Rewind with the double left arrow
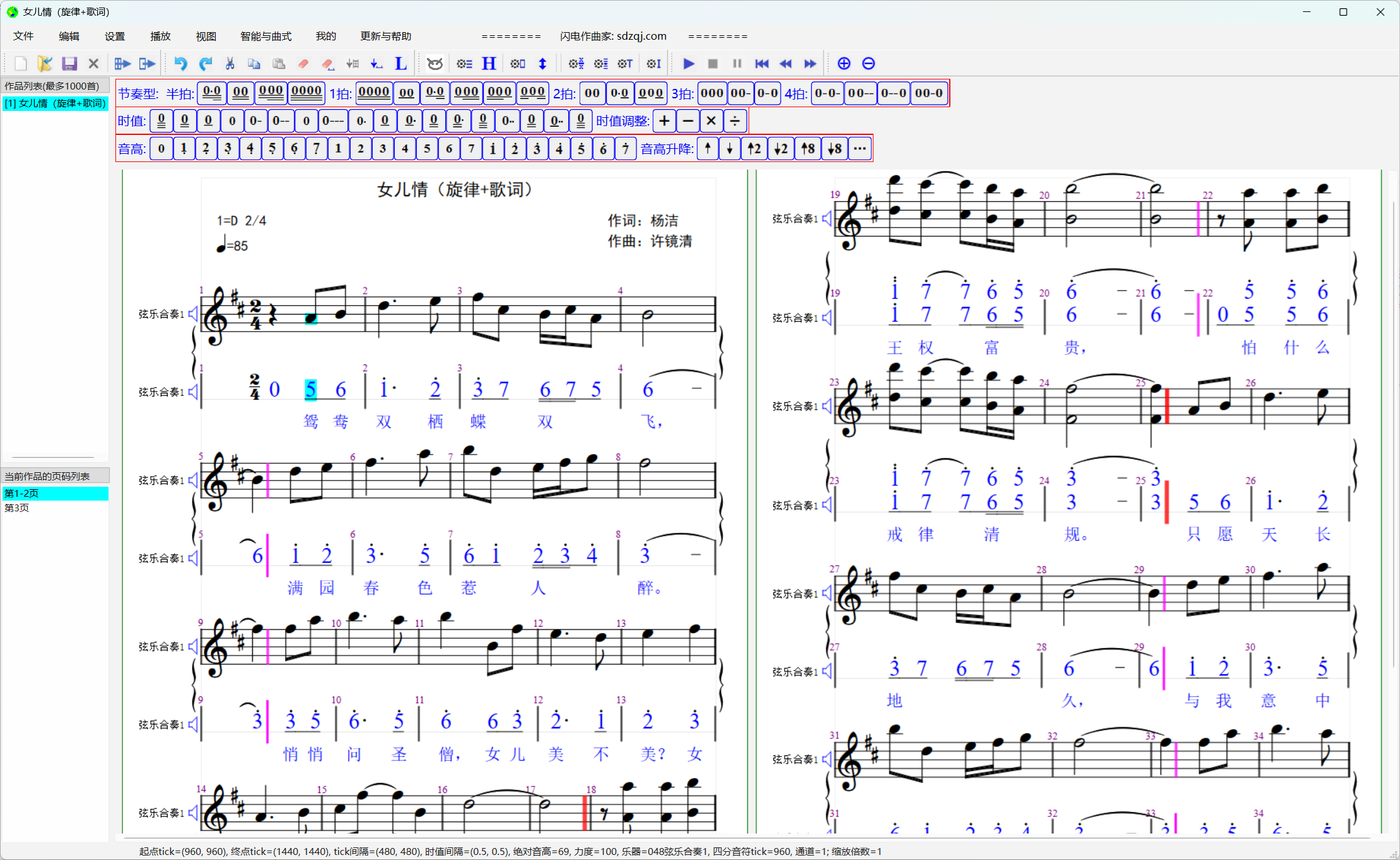Screen dimensions: 1400x860 click(786, 64)
